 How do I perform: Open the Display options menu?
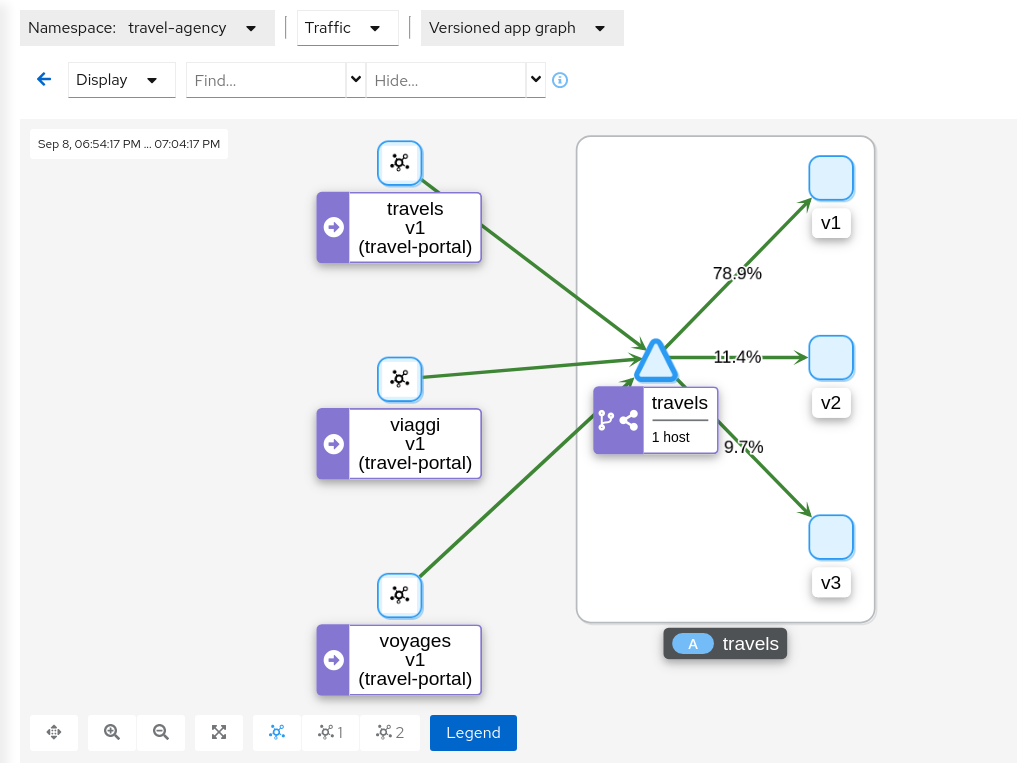pyautogui.click(x=121, y=80)
